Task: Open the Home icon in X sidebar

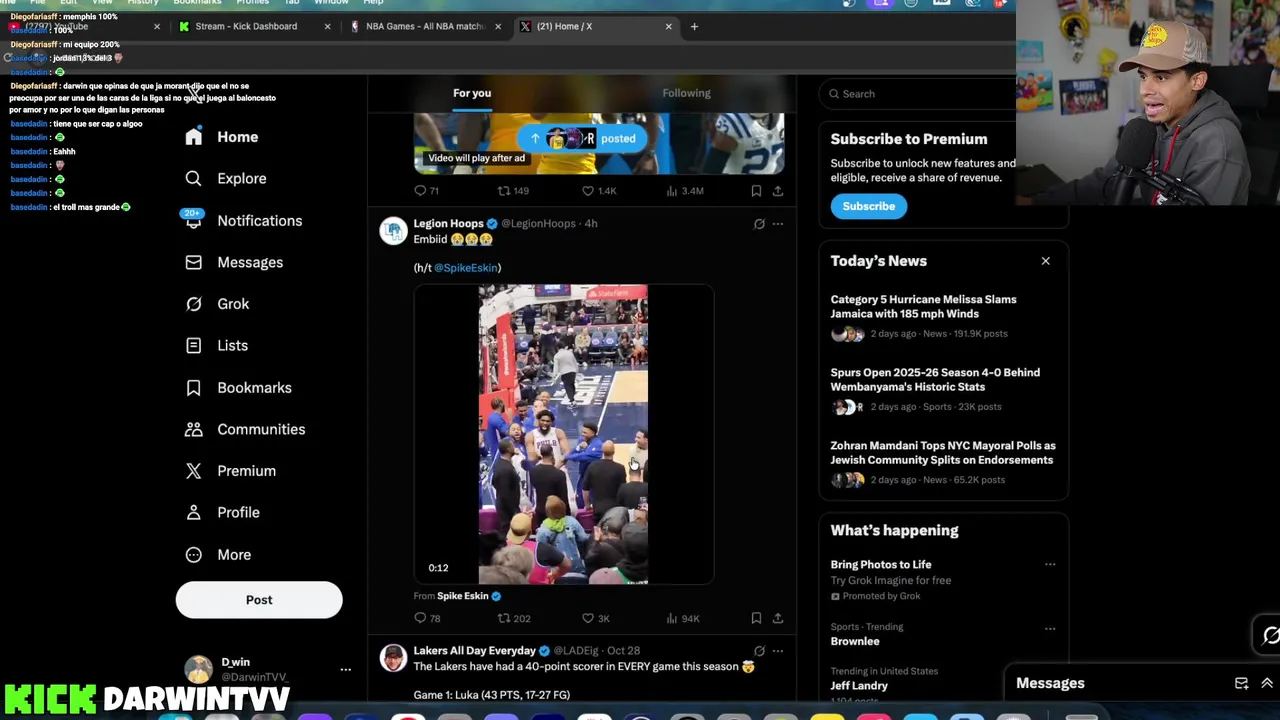Action: 193,137
